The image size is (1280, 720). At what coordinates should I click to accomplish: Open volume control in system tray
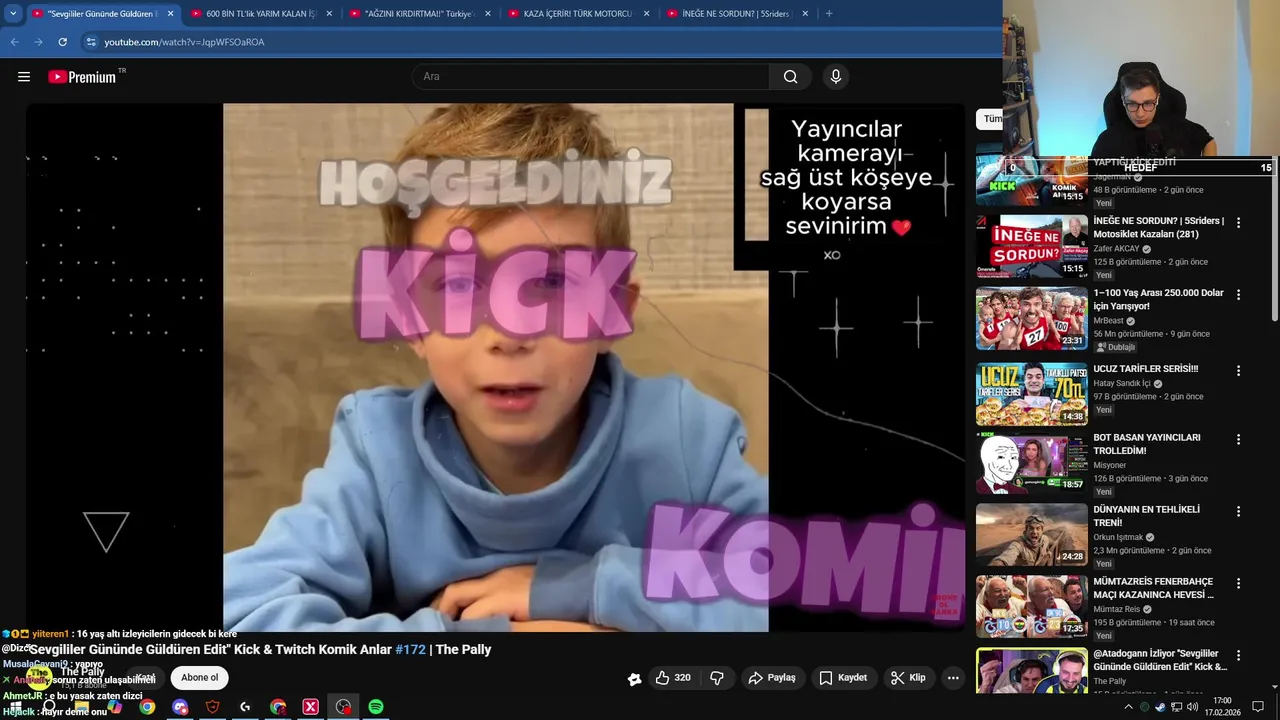[x=1192, y=707]
